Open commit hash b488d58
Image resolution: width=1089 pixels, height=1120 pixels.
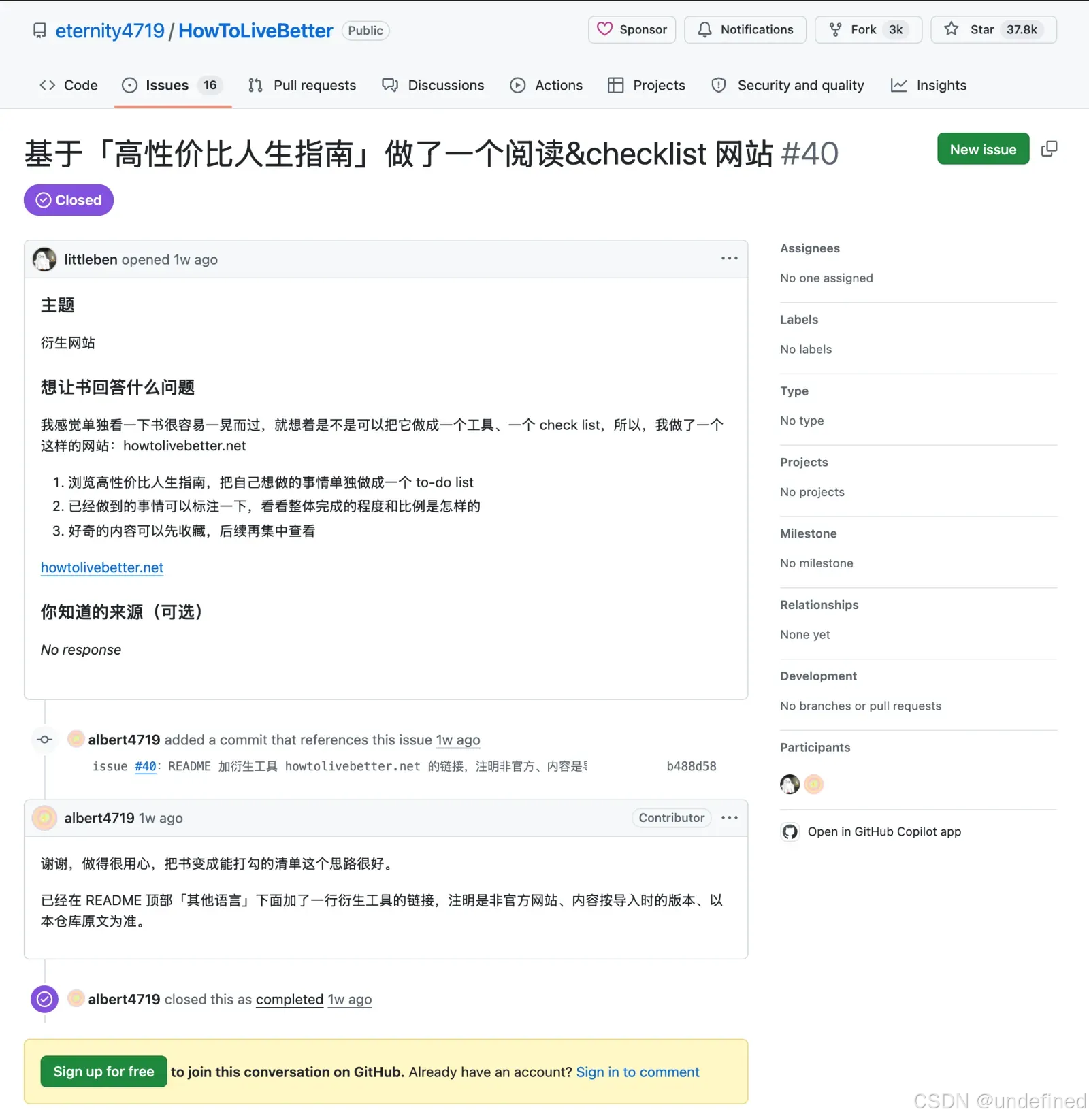click(692, 766)
